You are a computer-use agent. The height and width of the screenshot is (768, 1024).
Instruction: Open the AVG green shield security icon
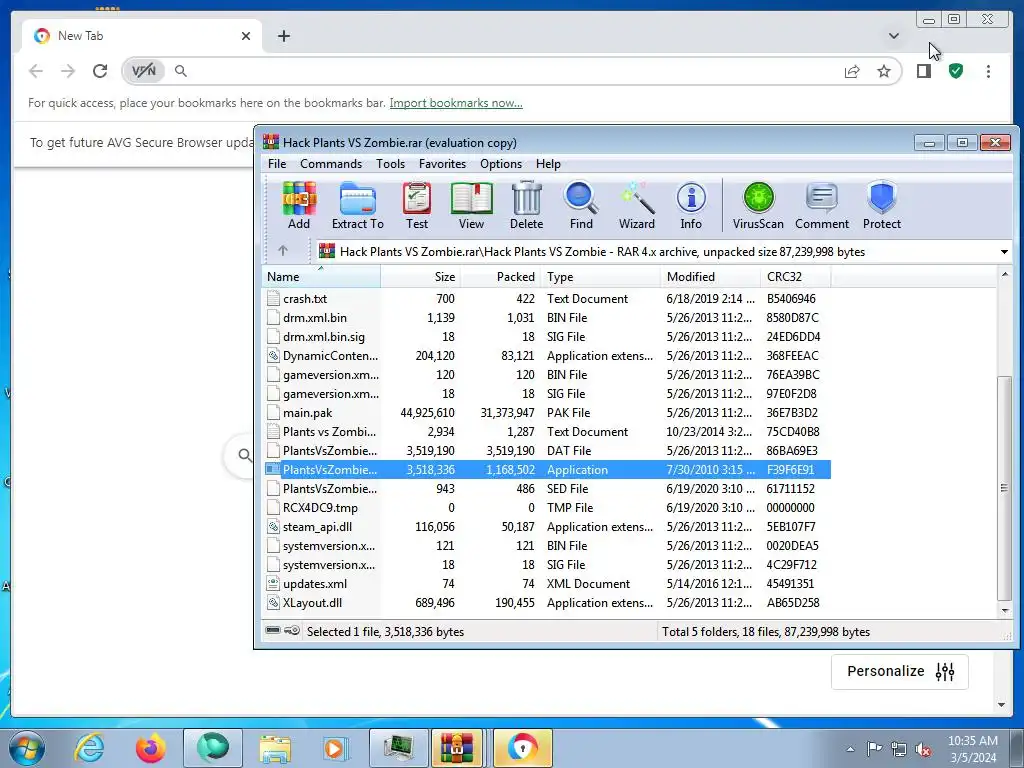(x=955, y=71)
